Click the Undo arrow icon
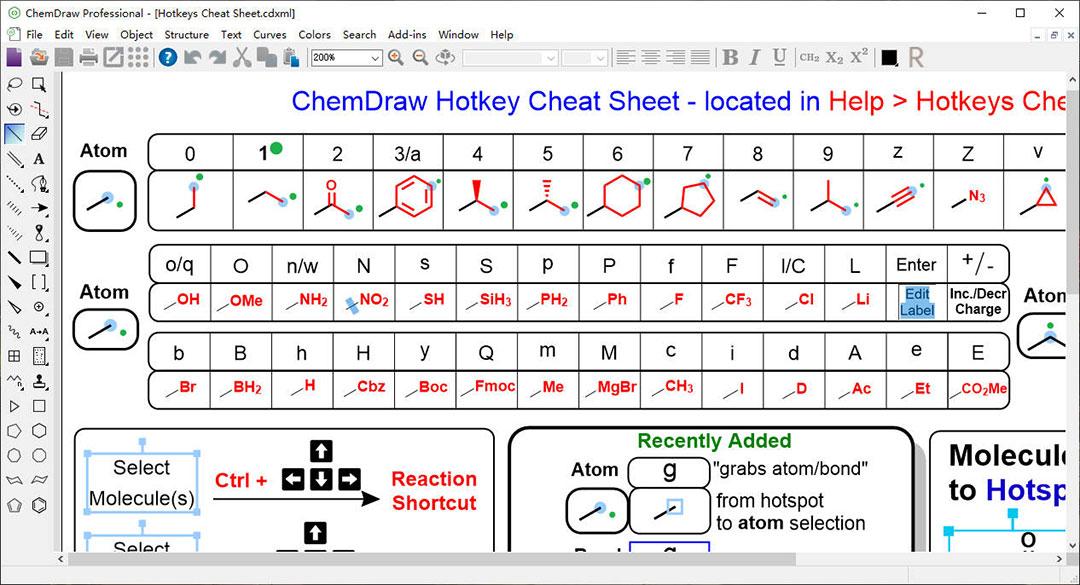This screenshot has width=1080, height=585. [193, 57]
